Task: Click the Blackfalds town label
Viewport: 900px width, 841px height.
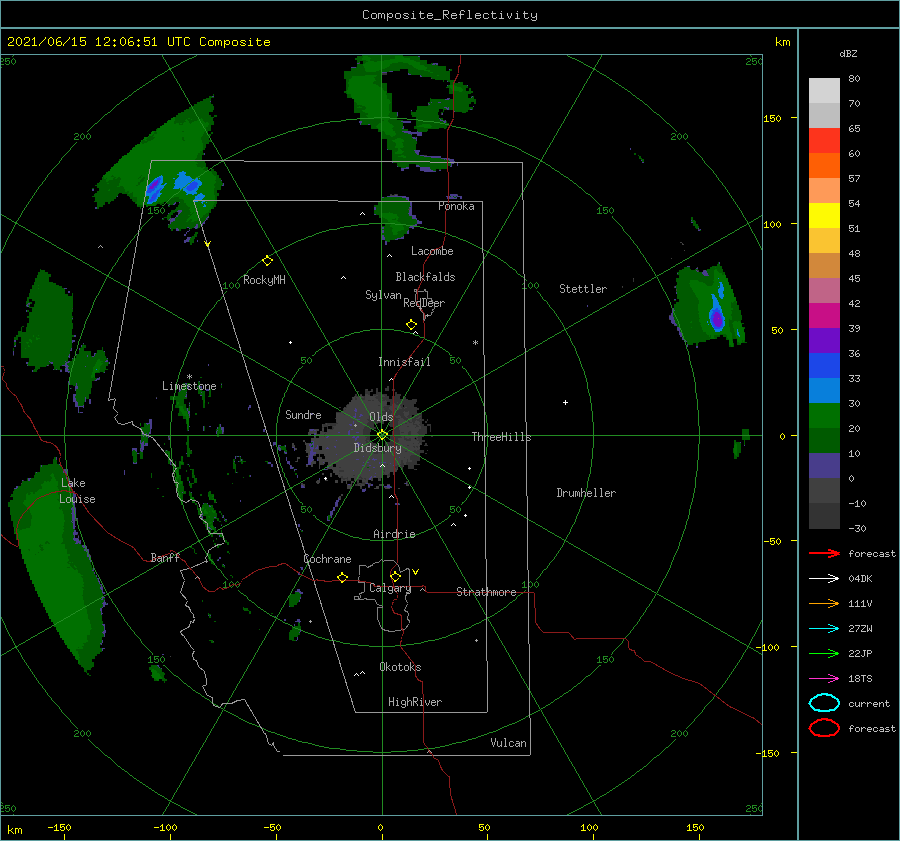Action: [425, 277]
